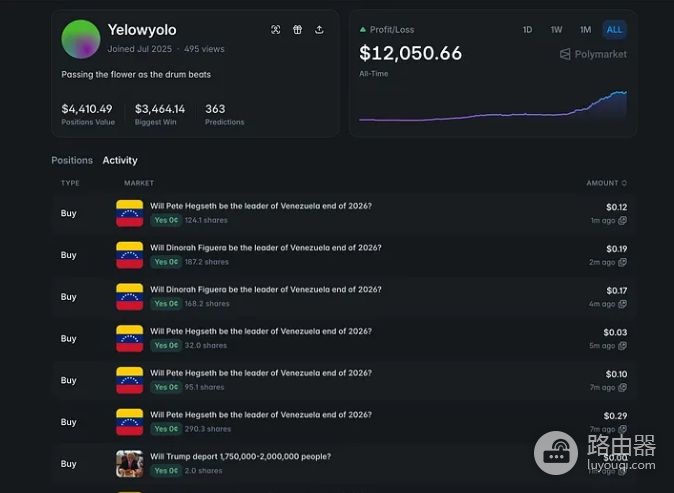The image size is (674, 493).
Task: Click the TYPE column header
Action: [70, 183]
